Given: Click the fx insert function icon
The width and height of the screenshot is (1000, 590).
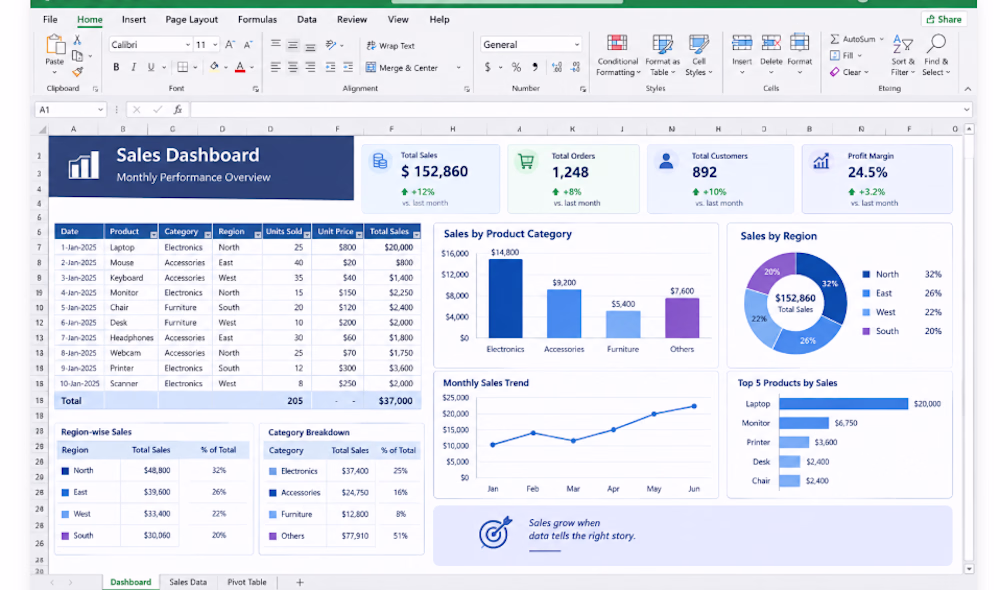Looking at the screenshot, I should tap(178, 110).
